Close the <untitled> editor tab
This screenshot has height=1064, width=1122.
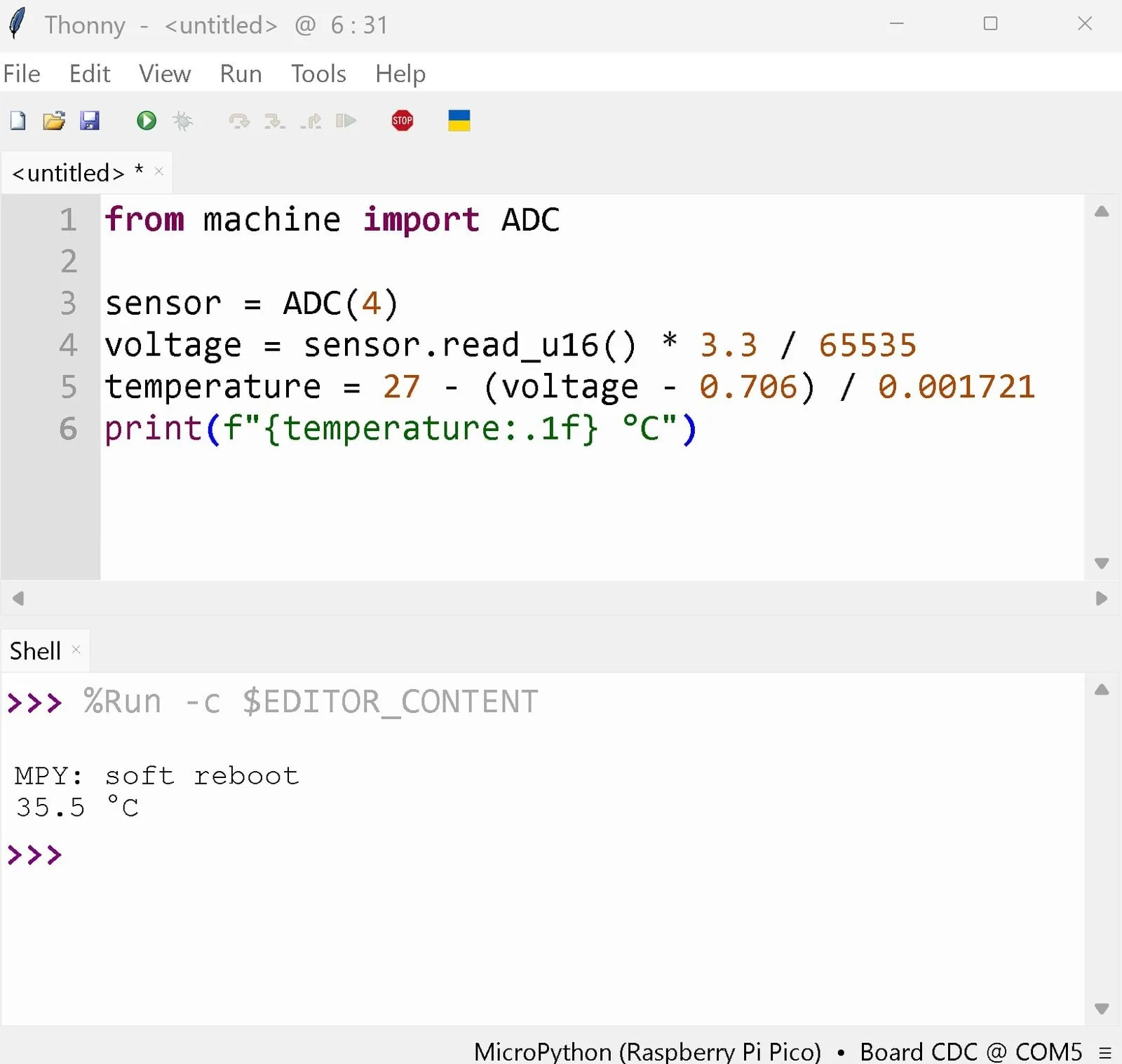(x=159, y=170)
